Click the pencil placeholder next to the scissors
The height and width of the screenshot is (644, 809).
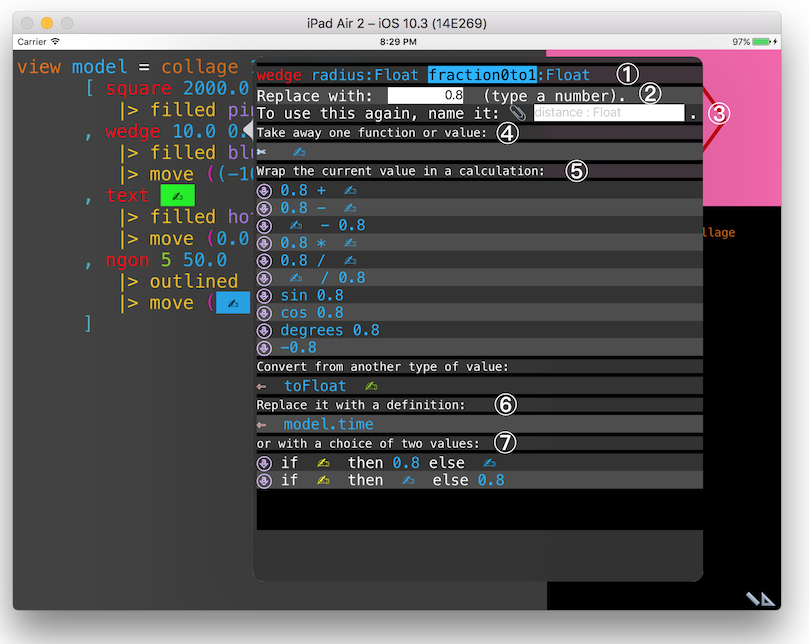click(x=299, y=152)
